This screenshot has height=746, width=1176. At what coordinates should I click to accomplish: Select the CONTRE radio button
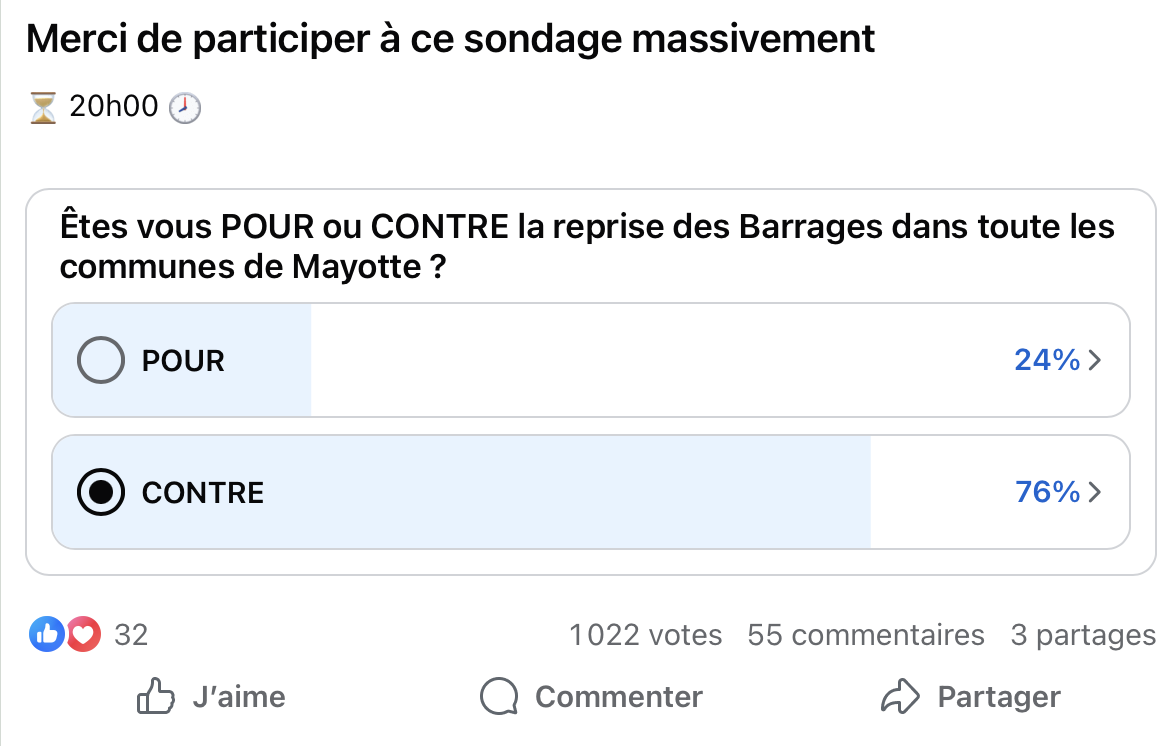(x=101, y=492)
